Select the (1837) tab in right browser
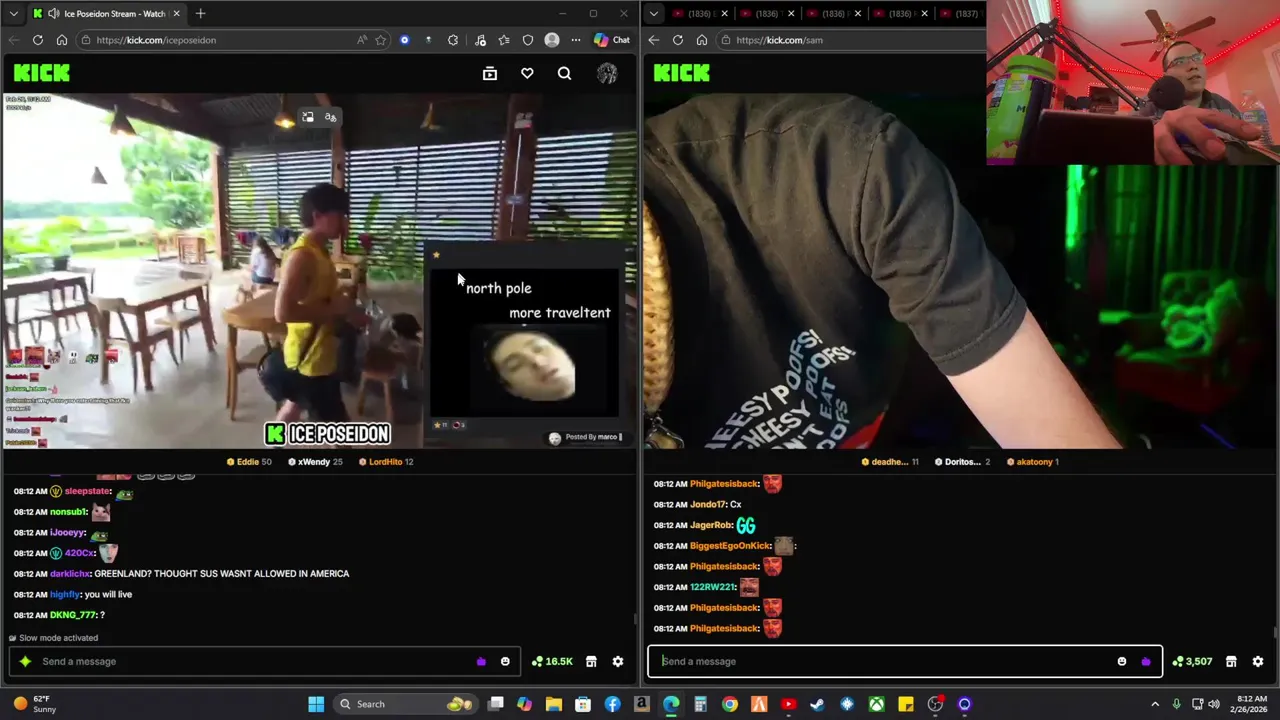The image size is (1280, 720). click(x=960, y=14)
